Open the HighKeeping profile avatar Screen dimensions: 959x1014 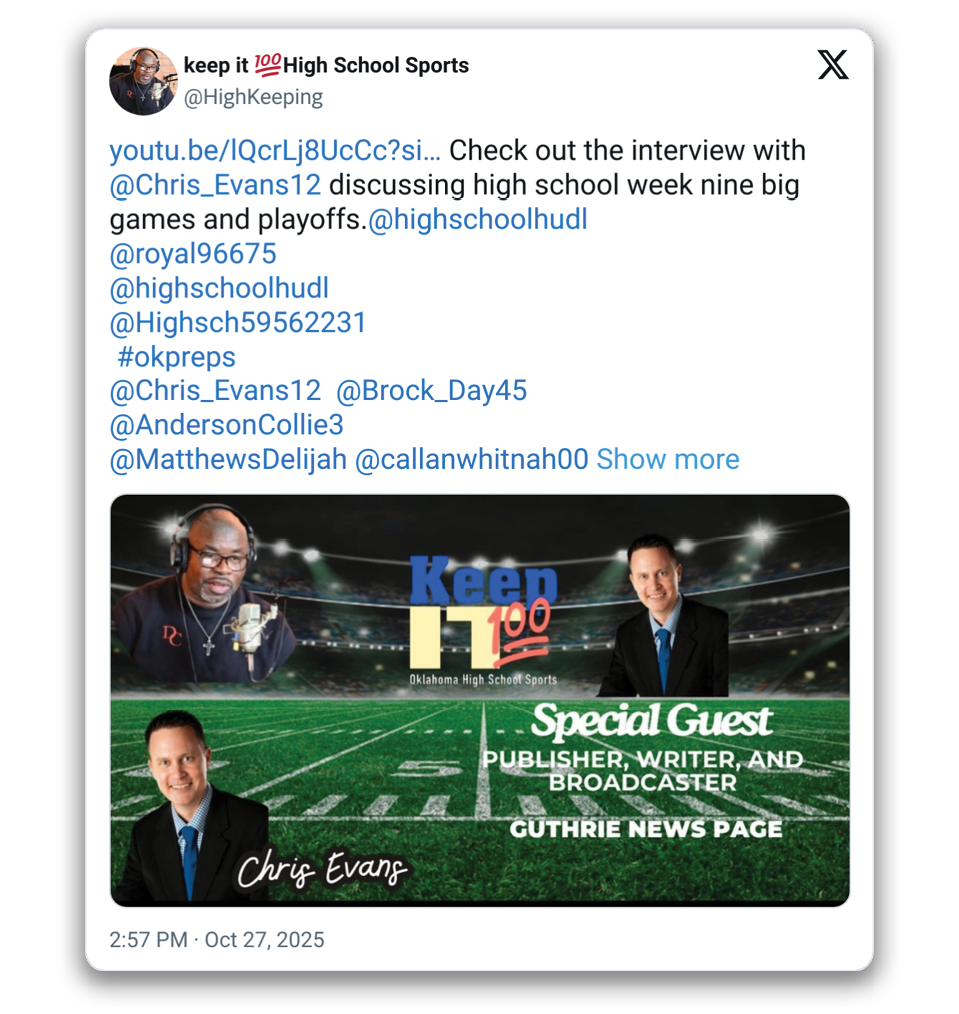pos(143,81)
